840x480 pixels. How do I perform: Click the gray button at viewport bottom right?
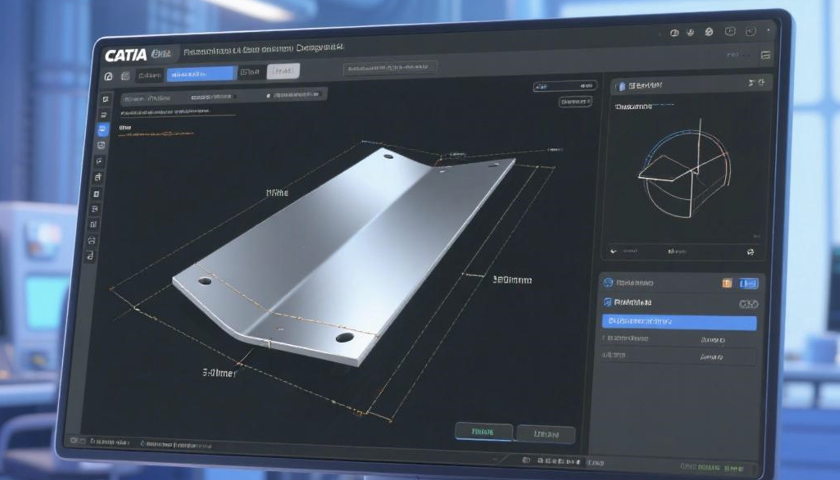(546, 434)
